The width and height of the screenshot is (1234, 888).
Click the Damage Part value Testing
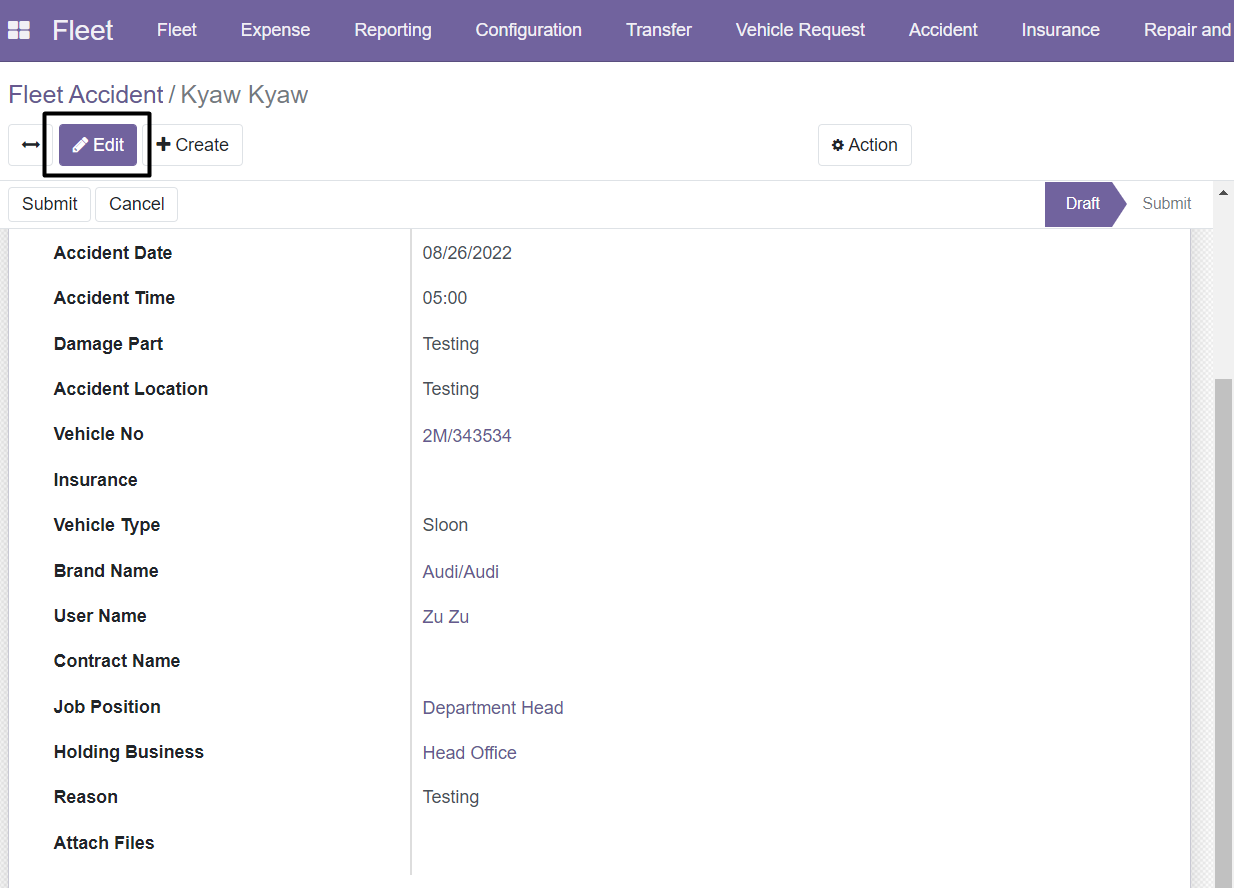coord(451,344)
